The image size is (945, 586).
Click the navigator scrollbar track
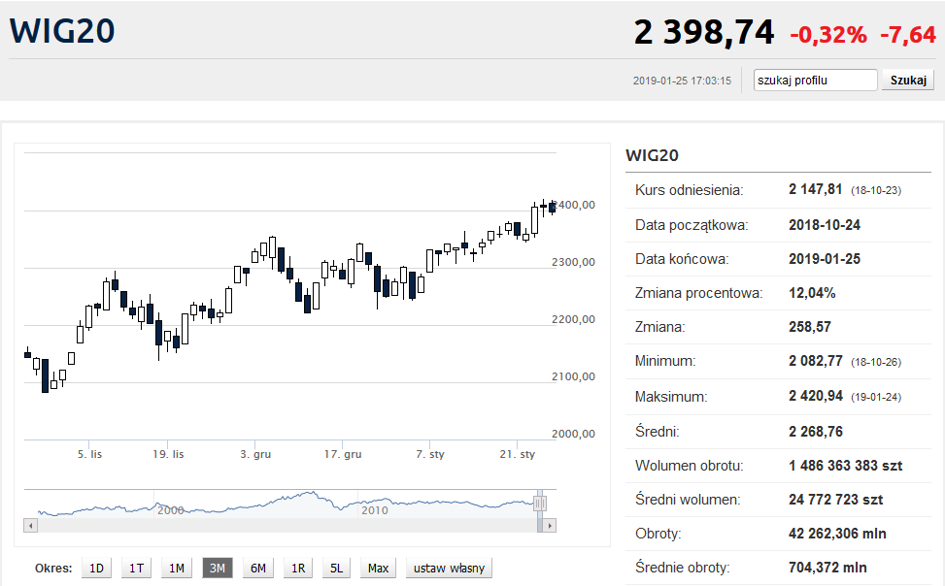pos(290,525)
